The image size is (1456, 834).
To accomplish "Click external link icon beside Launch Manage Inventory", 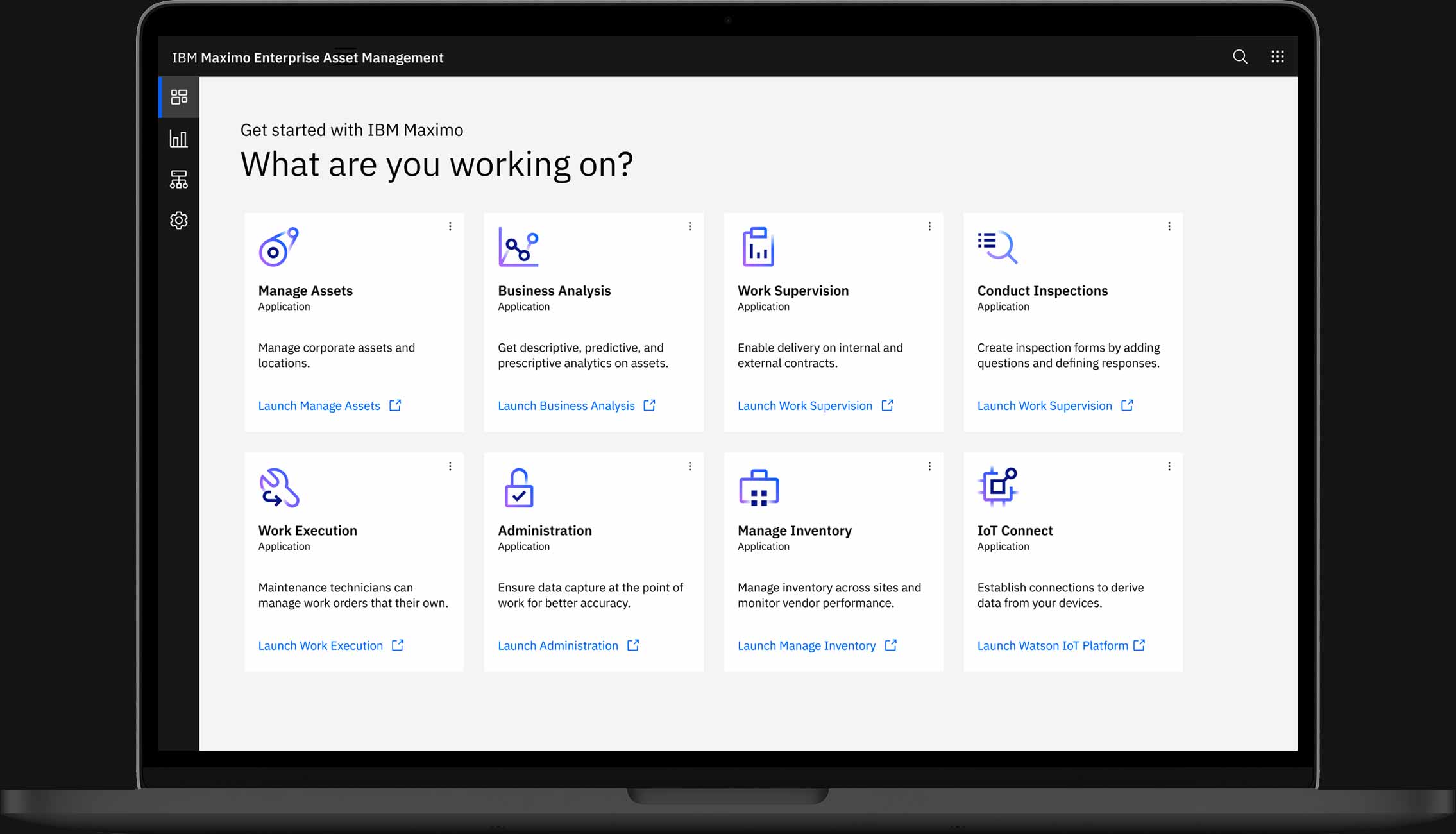I will (890, 645).
